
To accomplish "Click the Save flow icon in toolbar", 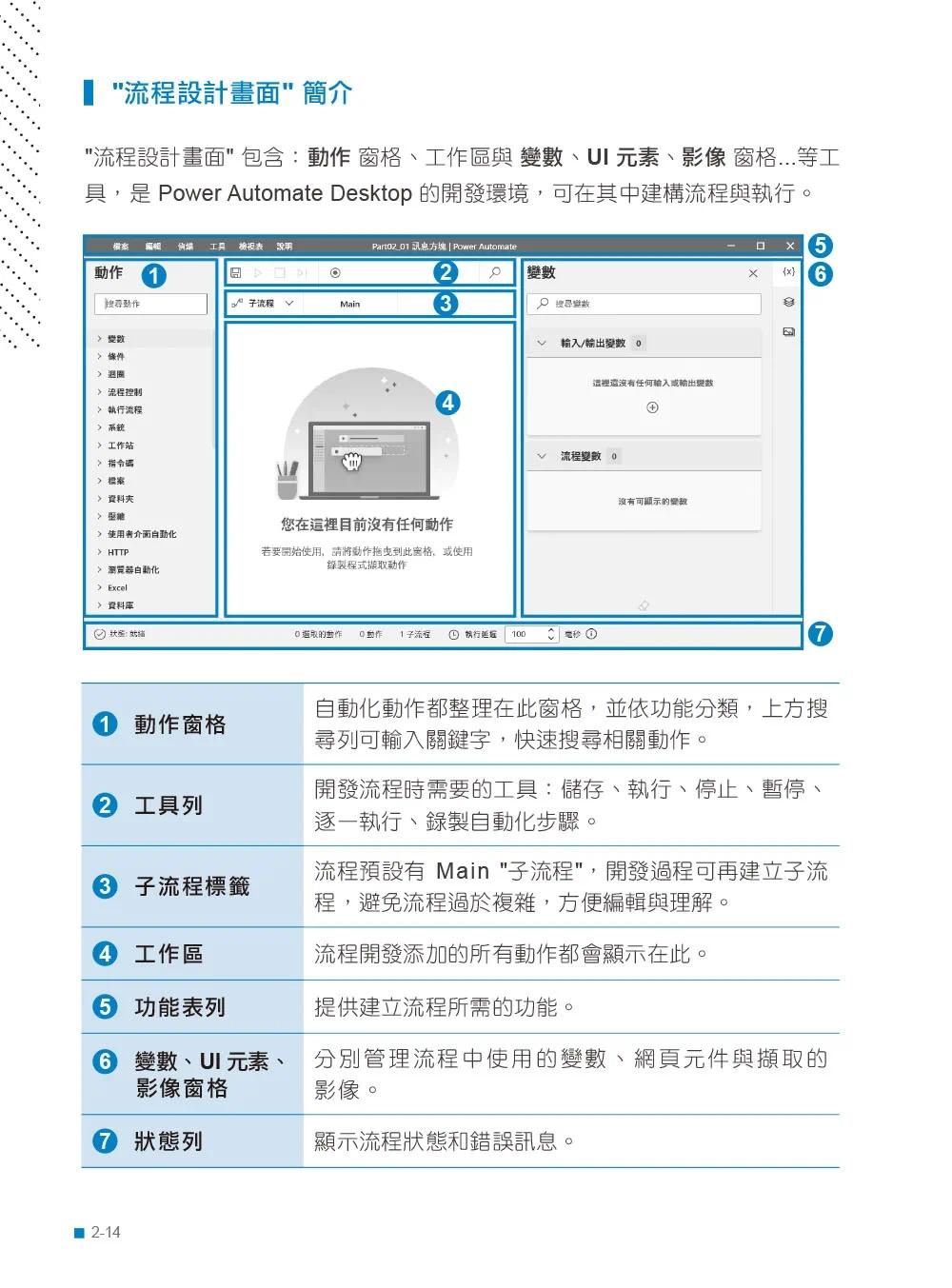I will (x=236, y=273).
